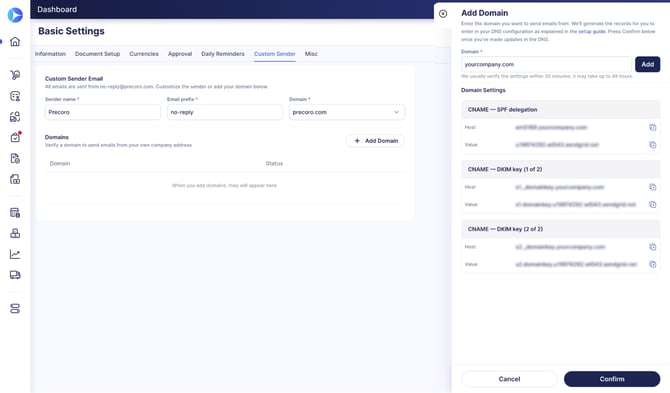
Task: Click the Domain column header in Domains table
Action: [x=60, y=164]
